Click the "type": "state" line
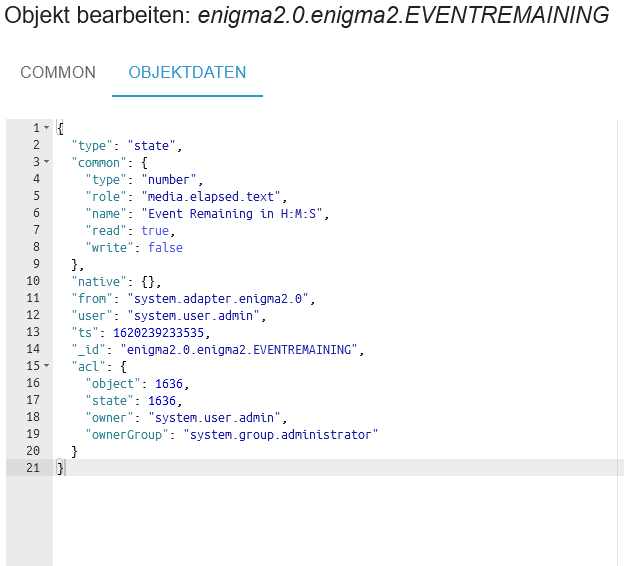This screenshot has width=624, height=566. (127, 146)
